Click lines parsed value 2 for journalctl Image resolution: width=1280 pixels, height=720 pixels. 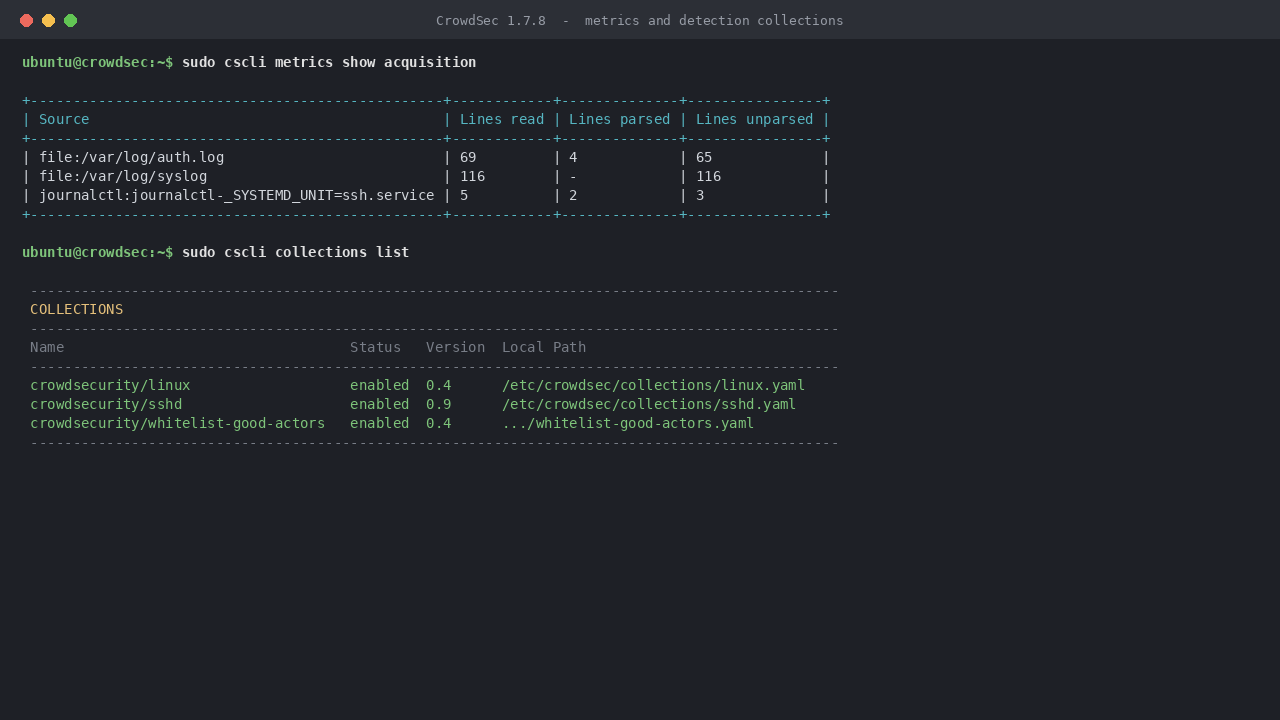click(x=573, y=195)
